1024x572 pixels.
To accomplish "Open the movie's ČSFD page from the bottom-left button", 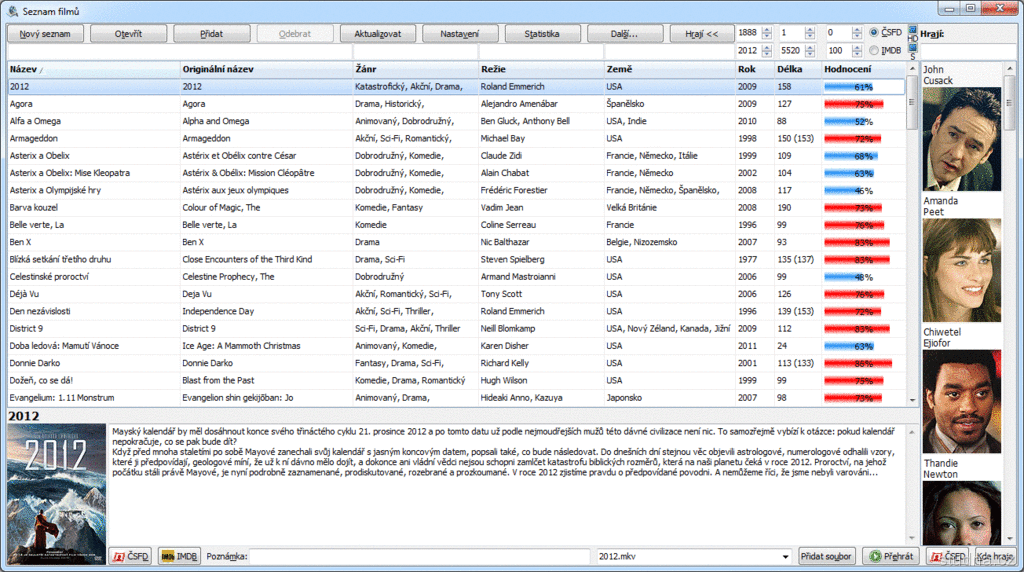I will tap(131, 556).
